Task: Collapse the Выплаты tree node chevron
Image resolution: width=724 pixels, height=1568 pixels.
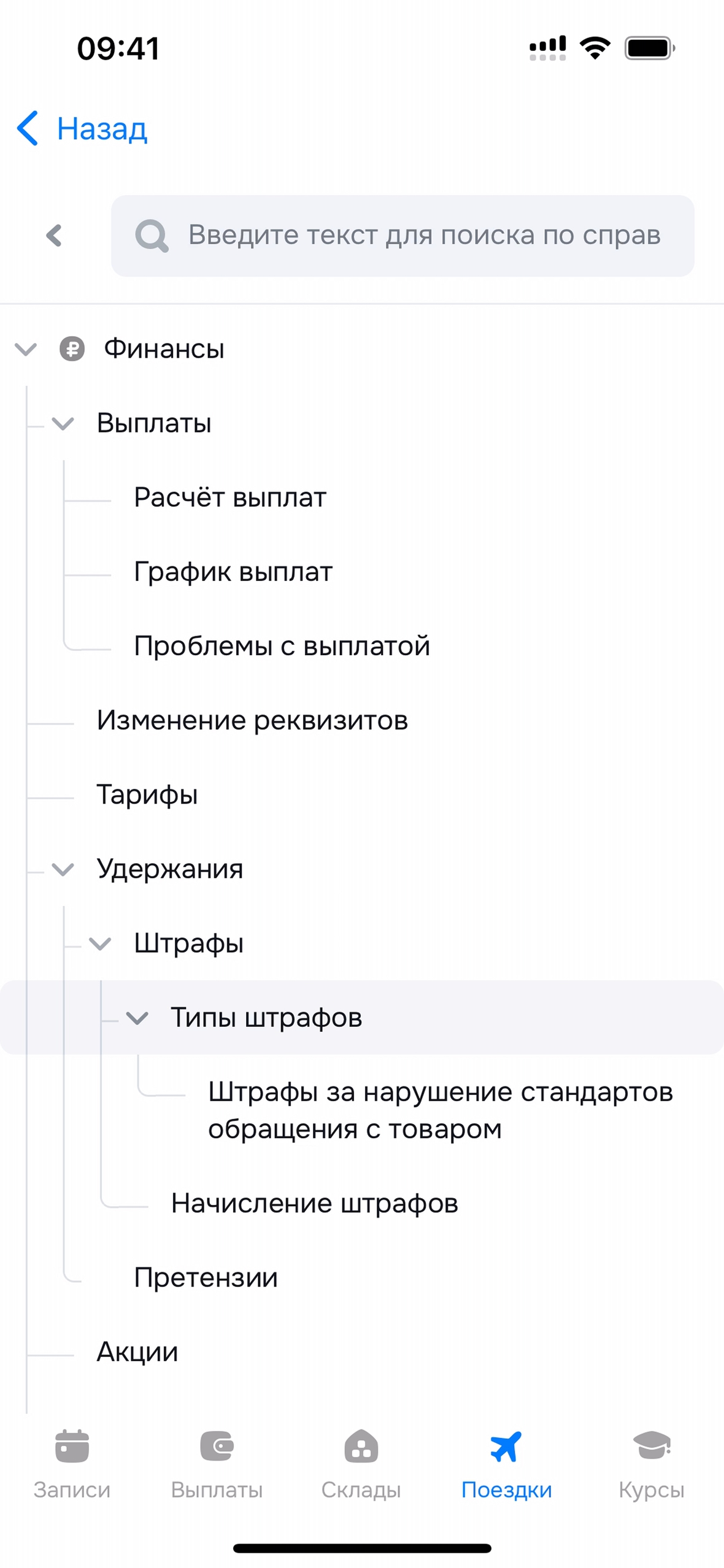Action: pos(63,423)
